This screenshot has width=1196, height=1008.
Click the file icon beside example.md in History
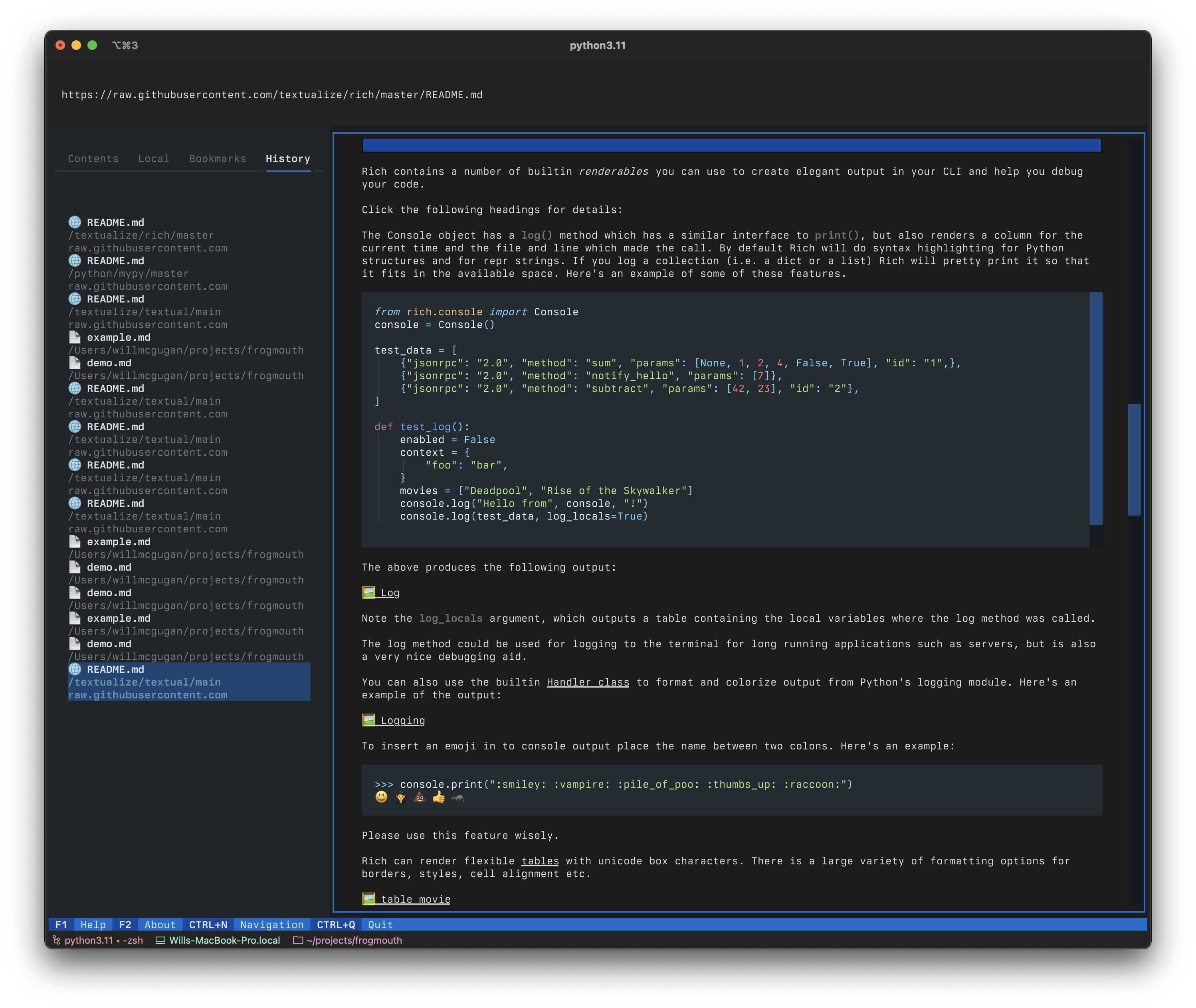coord(75,336)
